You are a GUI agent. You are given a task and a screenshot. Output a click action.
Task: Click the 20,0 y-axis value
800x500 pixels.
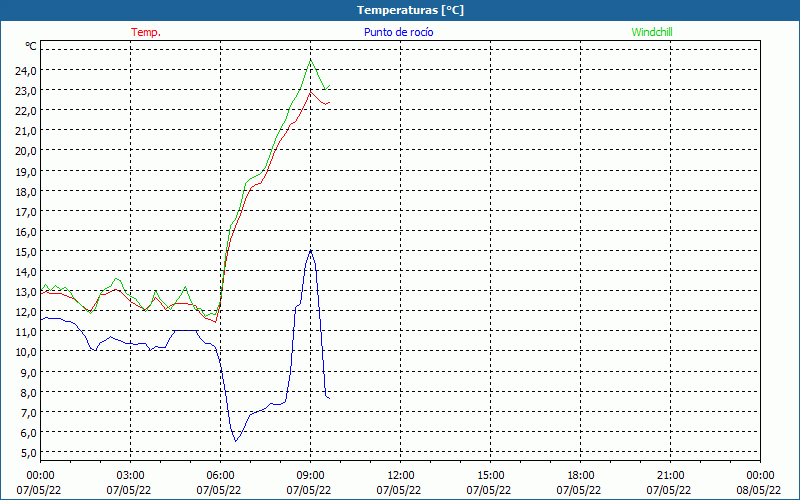pos(26,151)
